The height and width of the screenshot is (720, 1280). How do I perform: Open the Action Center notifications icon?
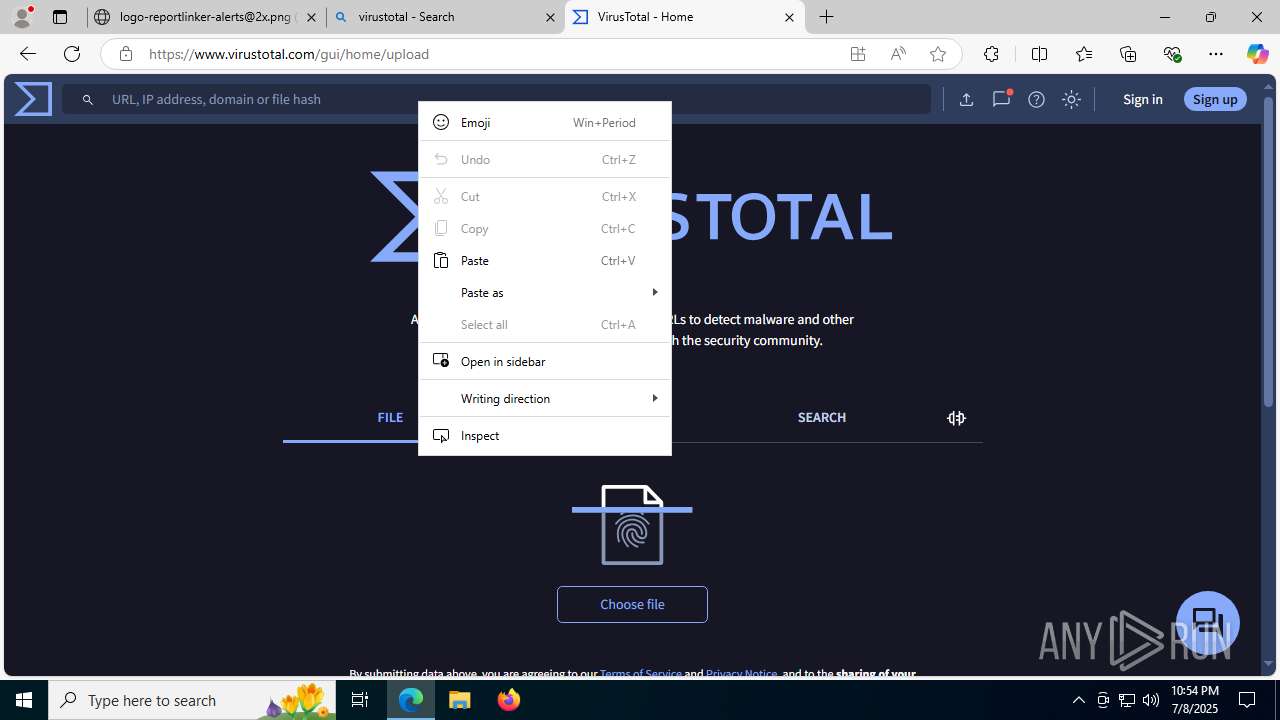click(x=1247, y=700)
